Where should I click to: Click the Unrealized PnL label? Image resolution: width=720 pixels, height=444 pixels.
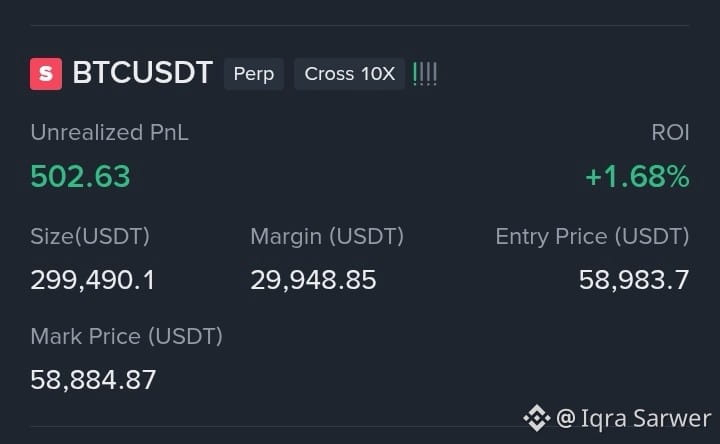(109, 133)
